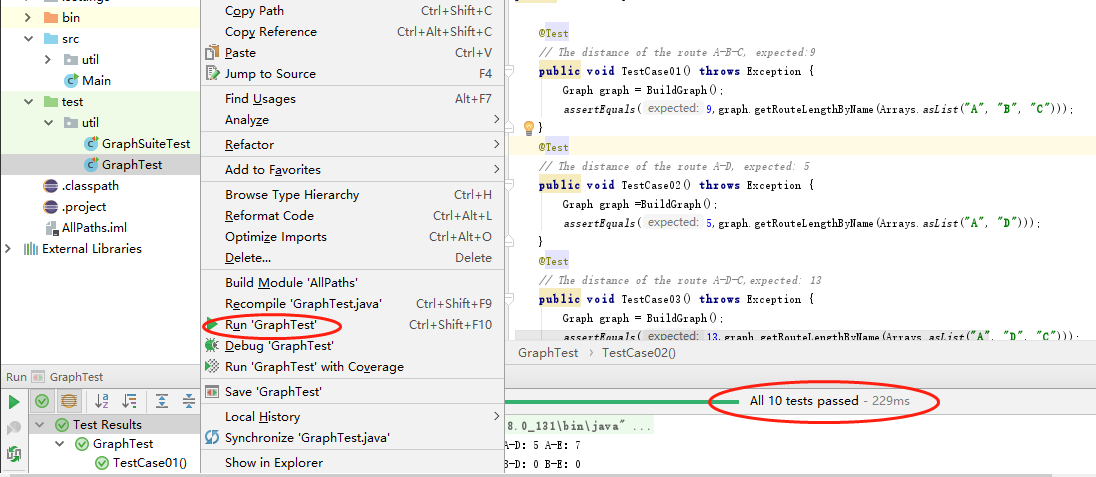Select .project file
This screenshot has height=477, width=1096.
tap(84, 206)
